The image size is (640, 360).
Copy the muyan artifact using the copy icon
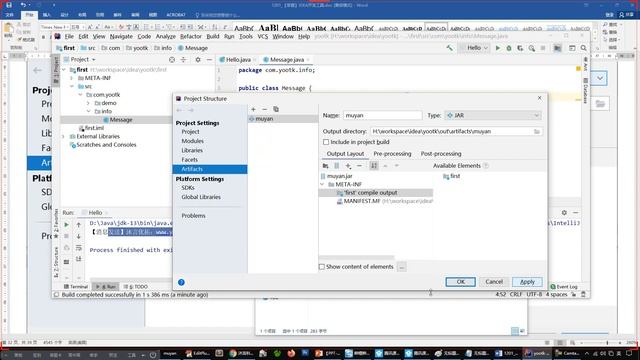coord(276,109)
